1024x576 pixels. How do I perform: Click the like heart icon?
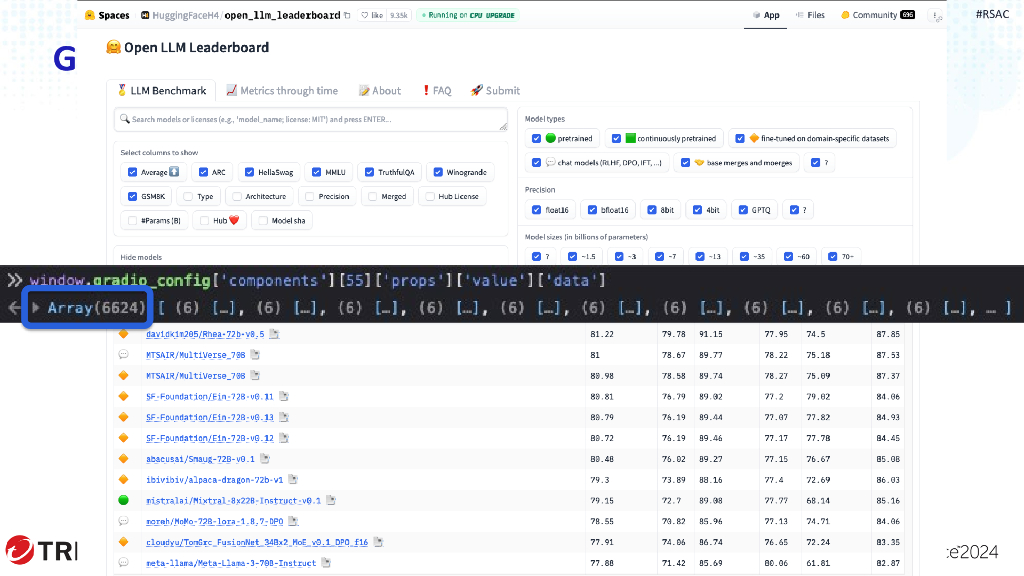point(364,16)
